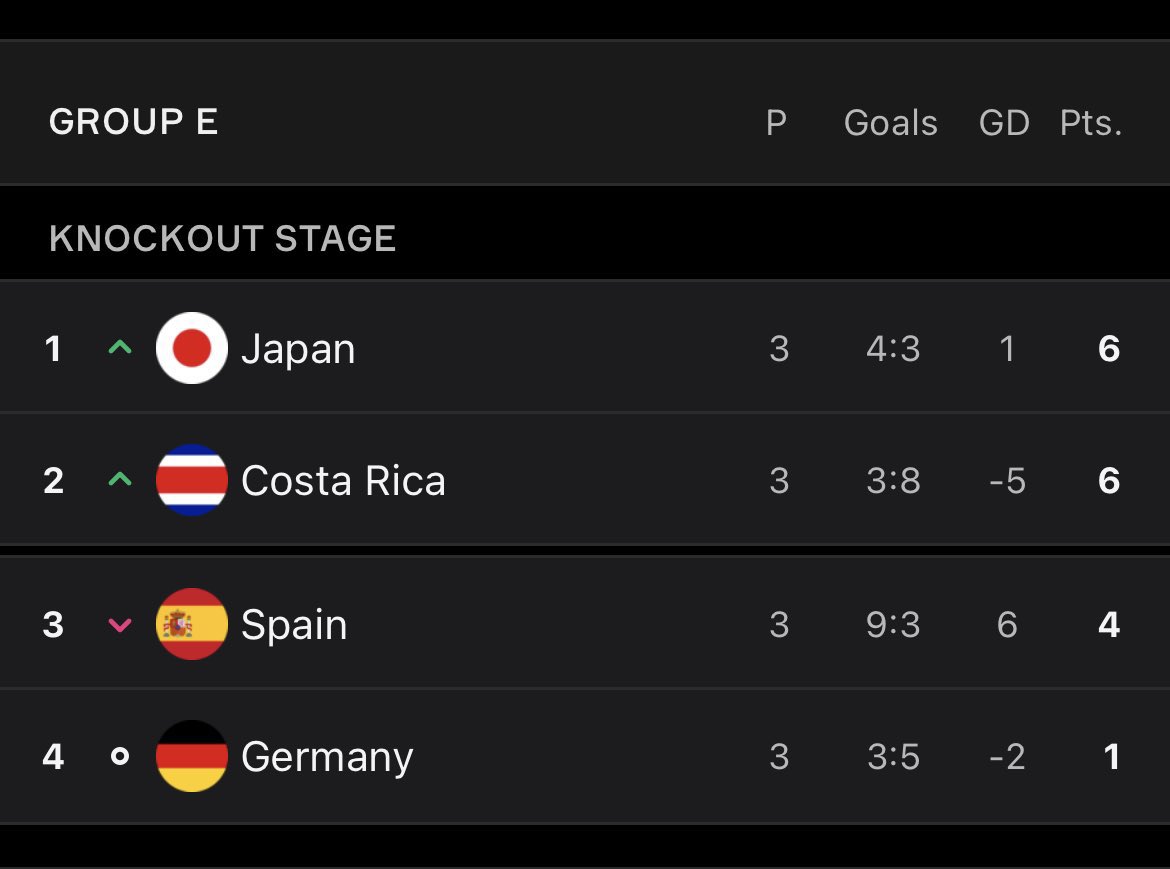Open the Japan team row
The image size is (1170, 869).
pos(585,348)
